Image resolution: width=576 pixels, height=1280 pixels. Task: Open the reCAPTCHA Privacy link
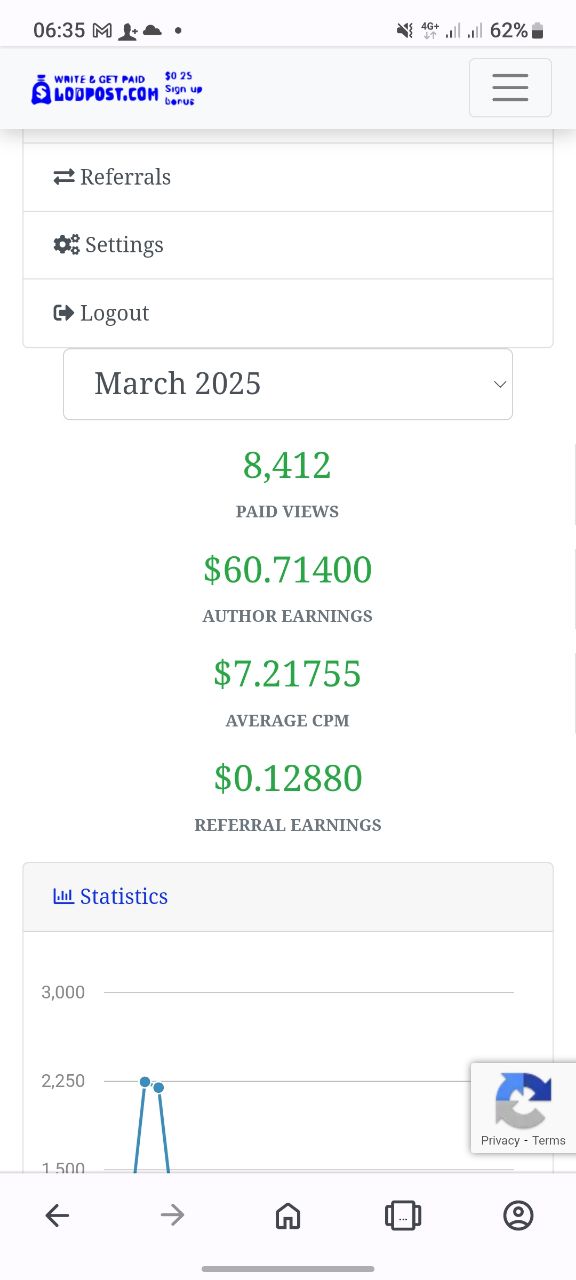pyautogui.click(x=500, y=1141)
